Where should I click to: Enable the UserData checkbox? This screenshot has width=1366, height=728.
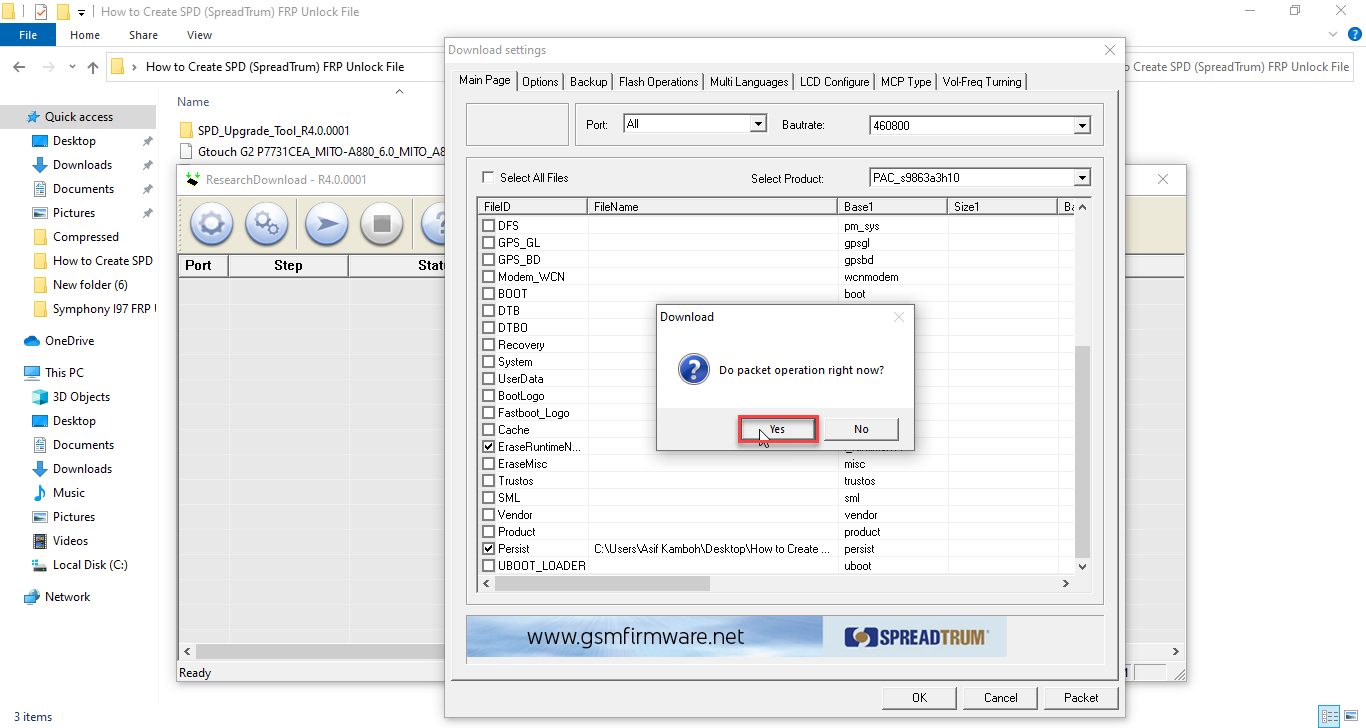489,379
